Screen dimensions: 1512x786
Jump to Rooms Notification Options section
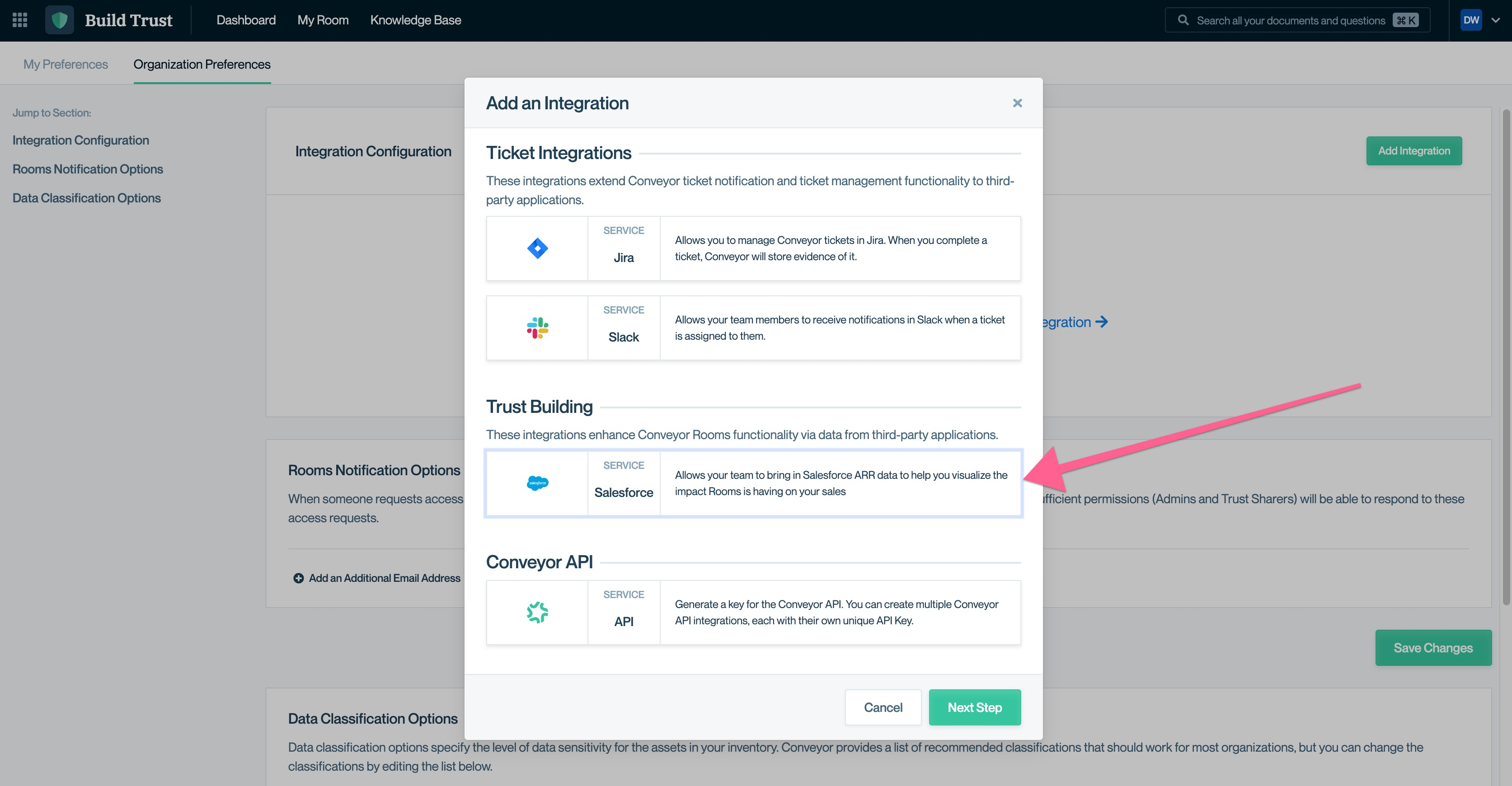click(88, 169)
